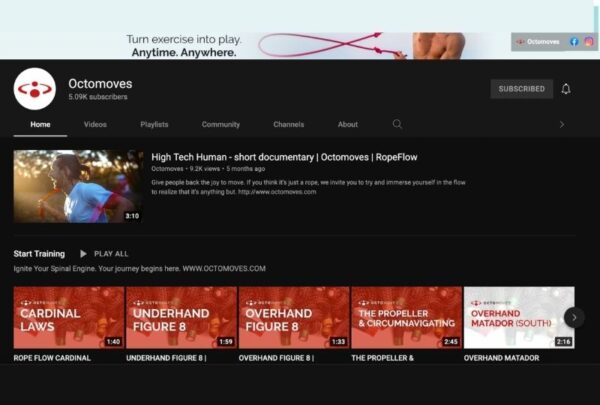Open the Start Training playlist title
The image size is (600, 405).
click(x=39, y=254)
